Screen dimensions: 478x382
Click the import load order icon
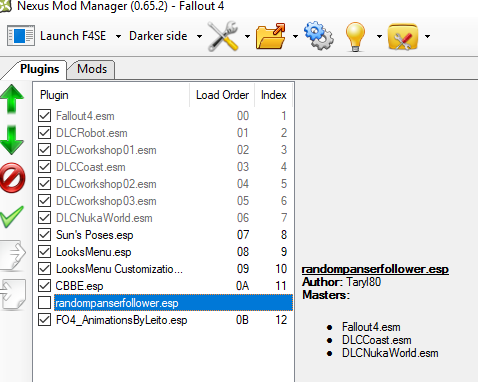(13, 295)
